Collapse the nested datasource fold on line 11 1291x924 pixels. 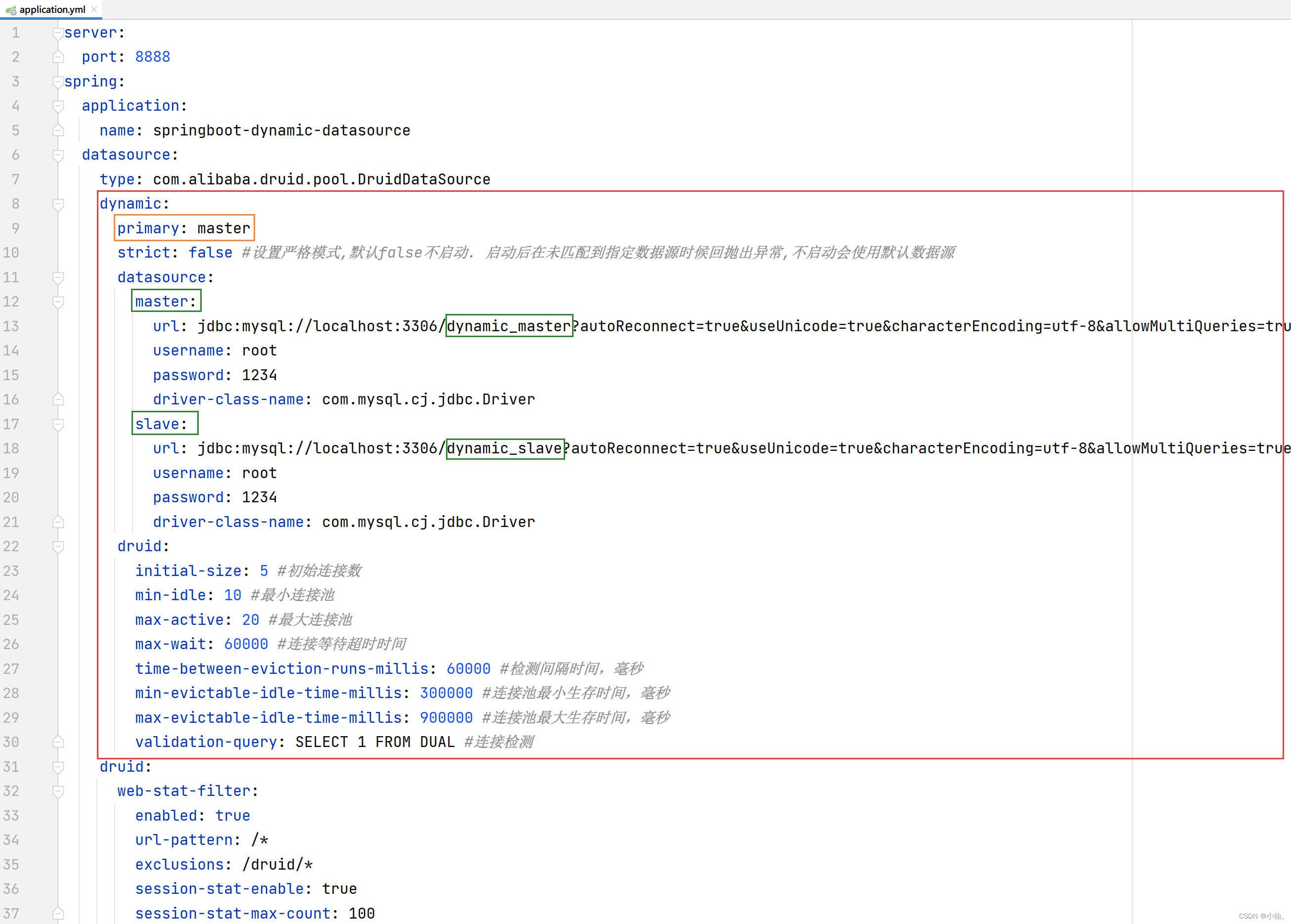pyautogui.click(x=57, y=278)
